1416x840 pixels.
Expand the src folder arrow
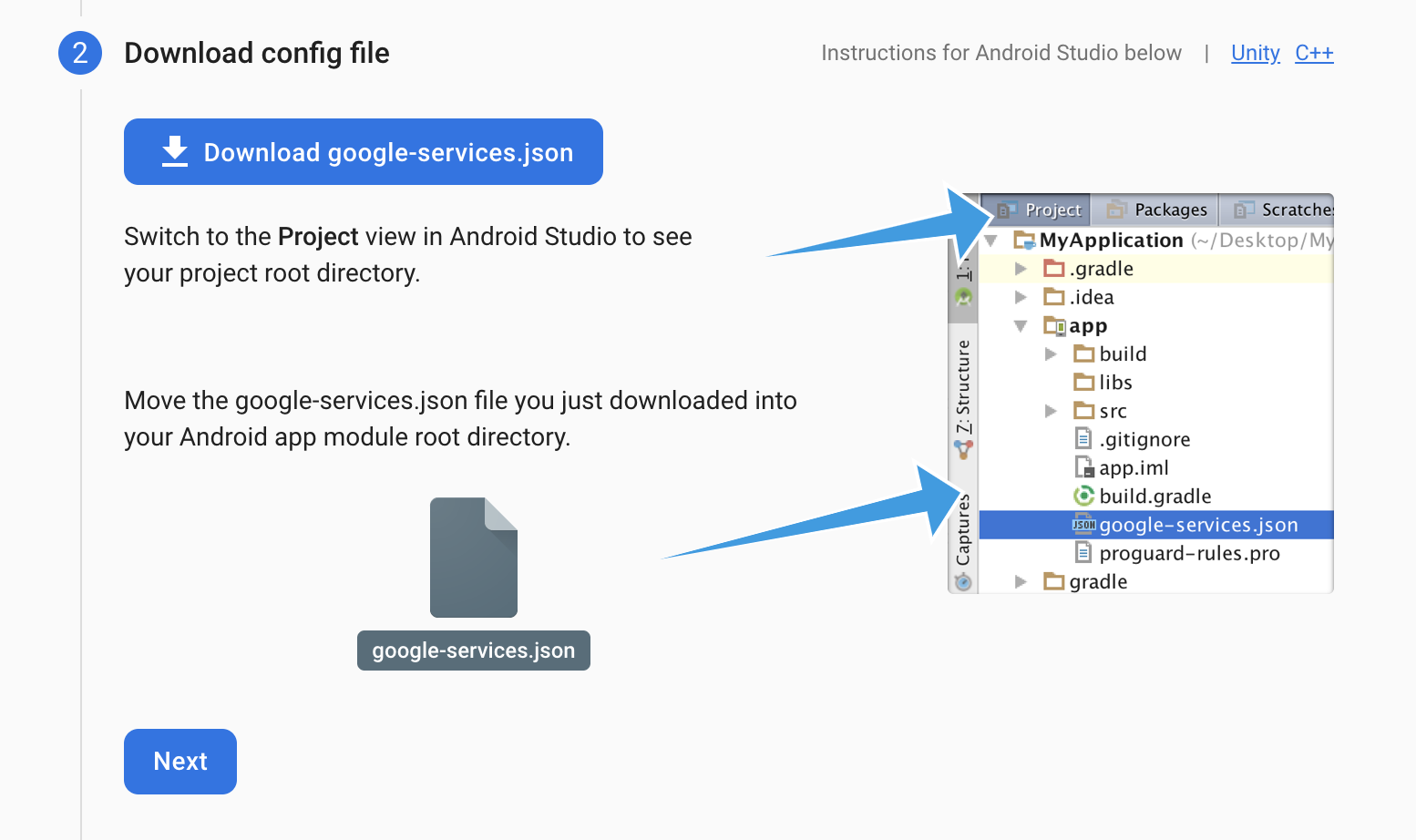tap(1051, 411)
